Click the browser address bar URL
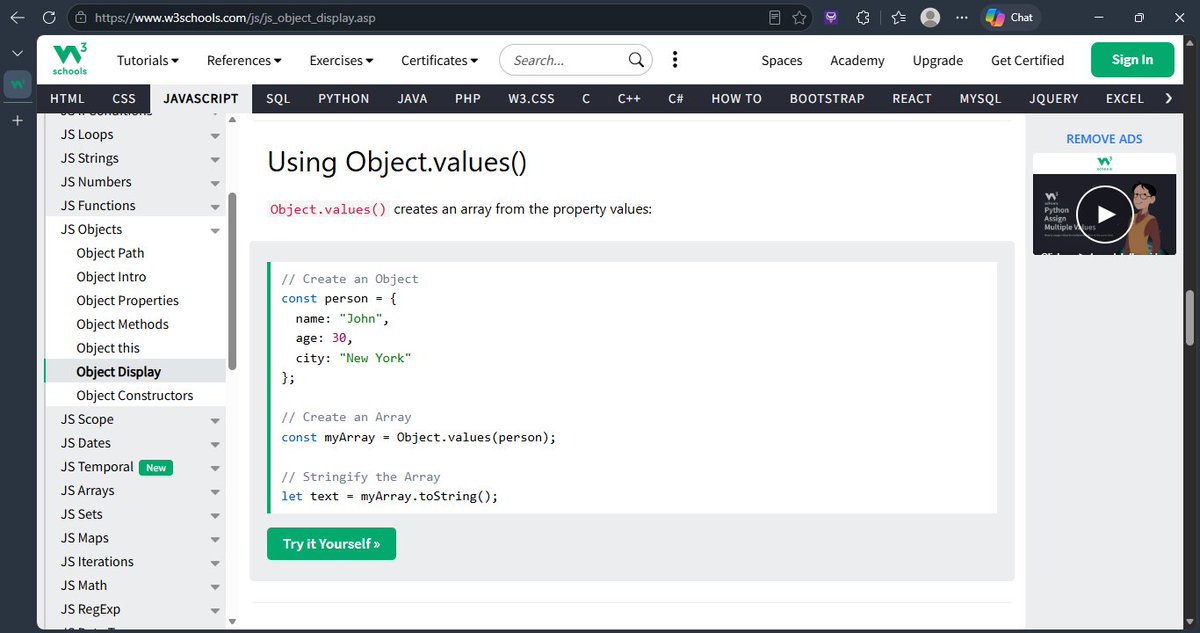 236,18
